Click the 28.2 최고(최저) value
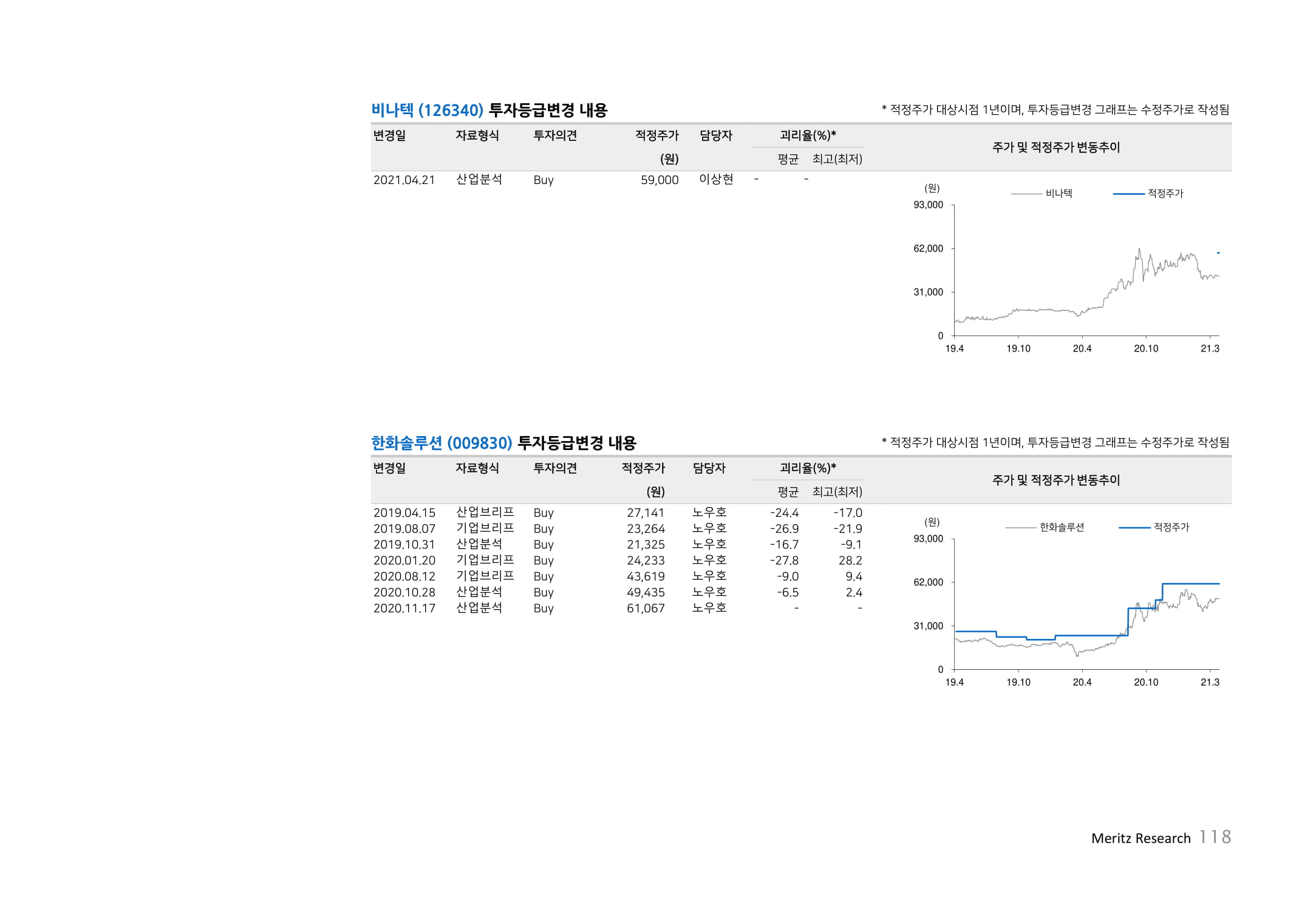This screenshot has height=911, width=1316. 850,561
